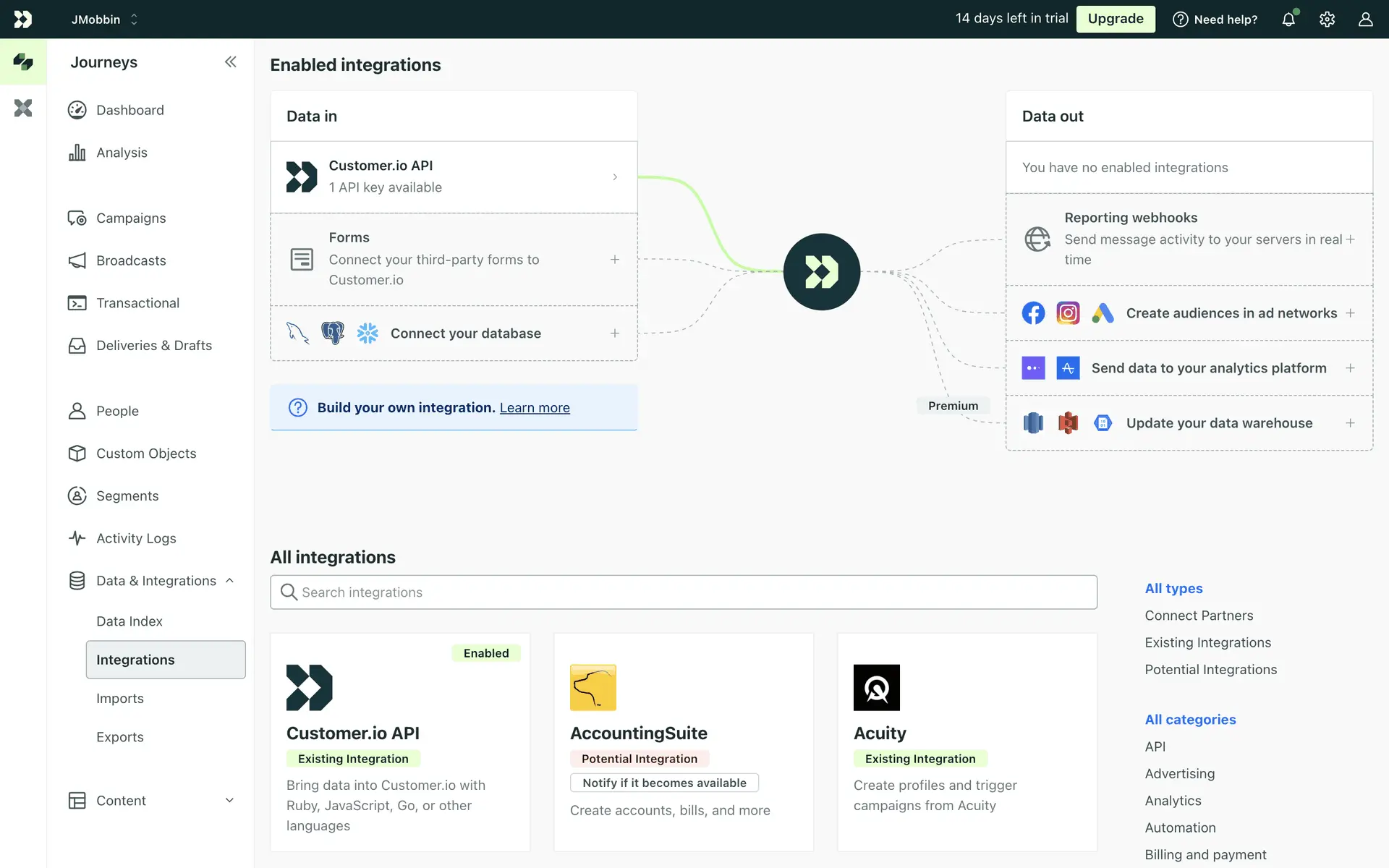The height and width of the screenshot is (868, 1389).
Task: Open notifications bell icon
Action: coord(1288,20)
